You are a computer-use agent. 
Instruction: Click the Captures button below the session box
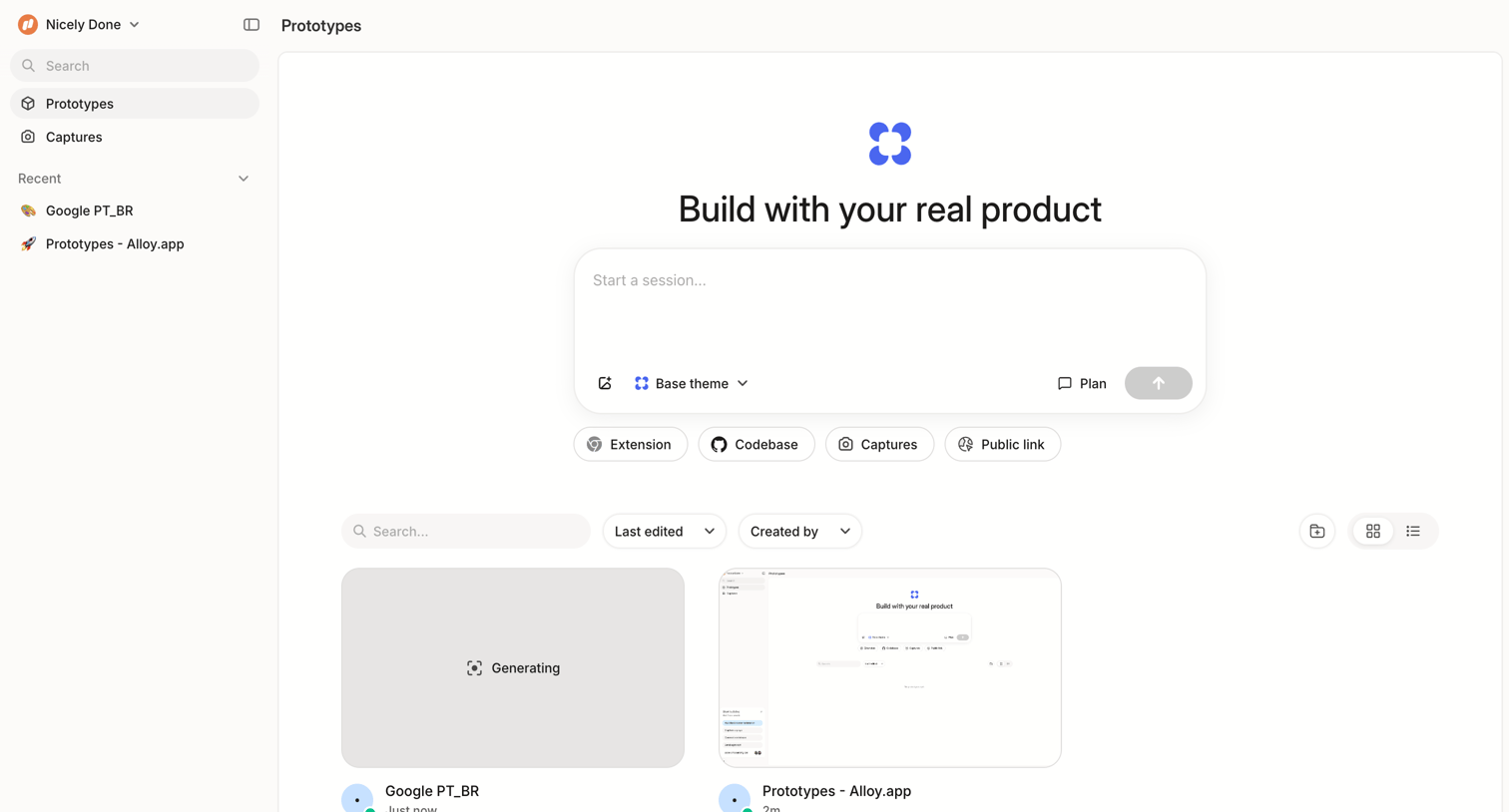(879, 444)
